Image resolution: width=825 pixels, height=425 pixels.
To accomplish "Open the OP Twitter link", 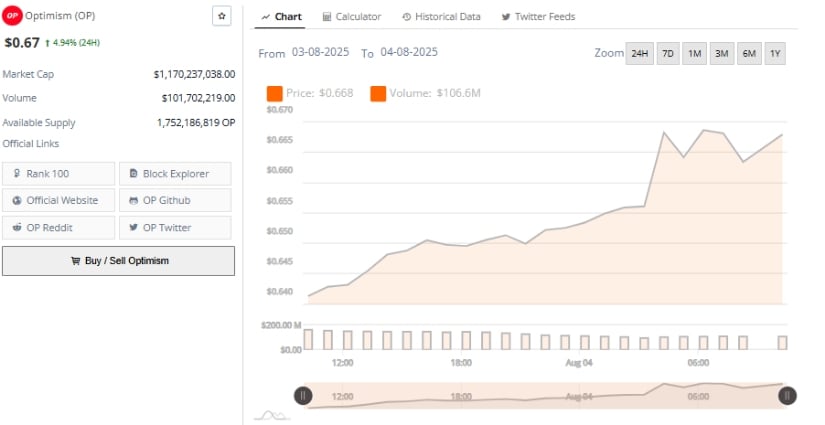I will 175,228.
